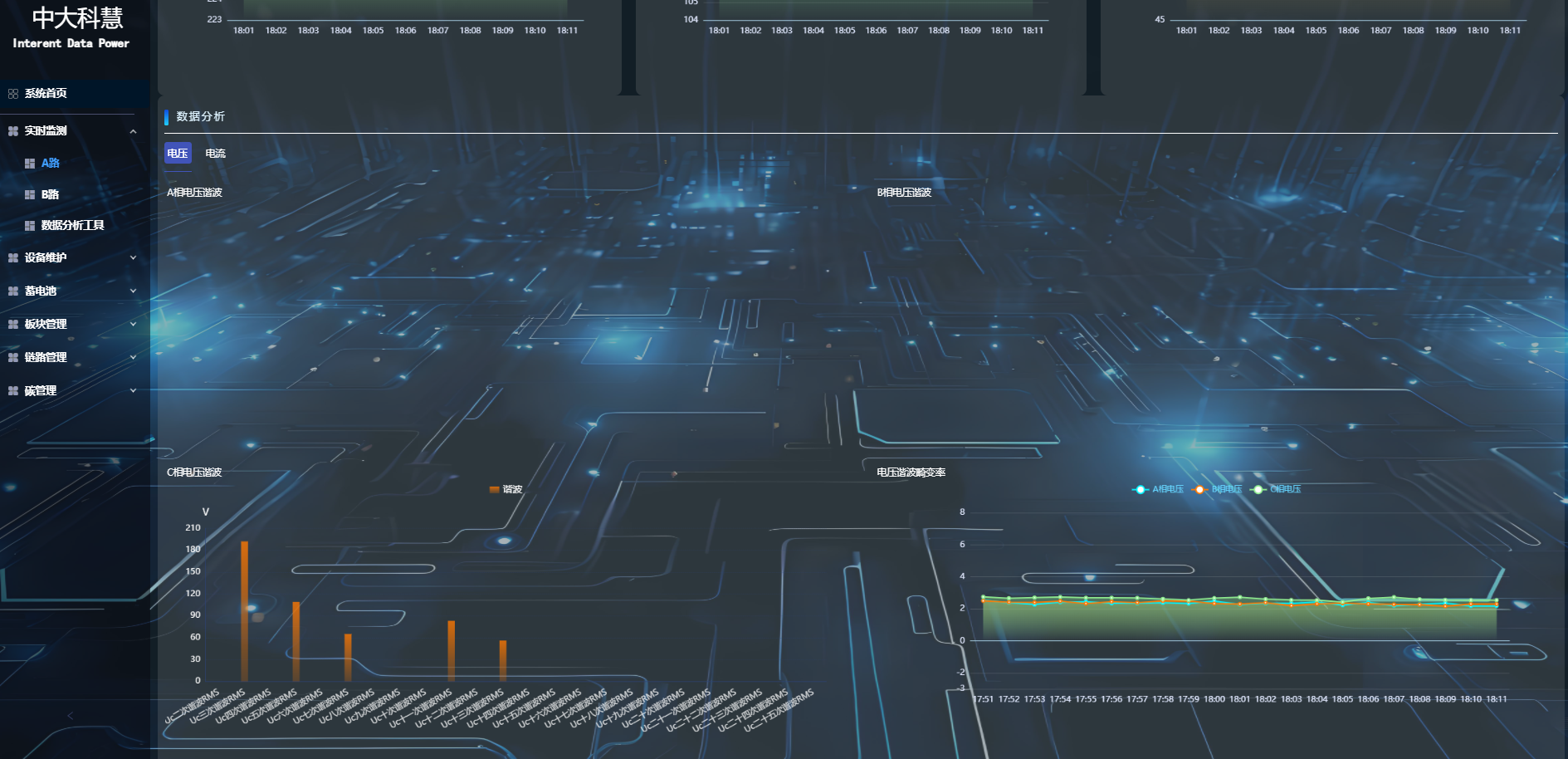Click the 18:00 label in distortion chart
Viewport: 1568px width, 759px height.
click(1214, 699)
